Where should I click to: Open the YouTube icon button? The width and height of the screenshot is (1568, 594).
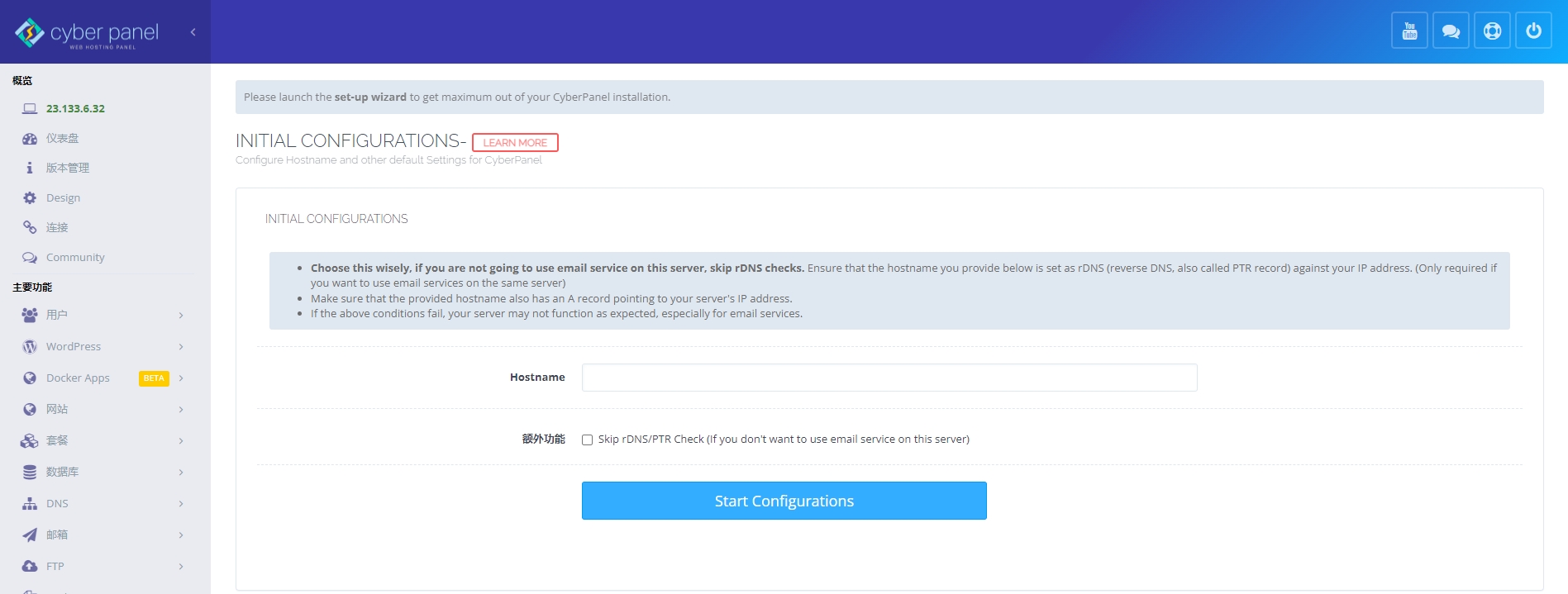coord(1409,31)
